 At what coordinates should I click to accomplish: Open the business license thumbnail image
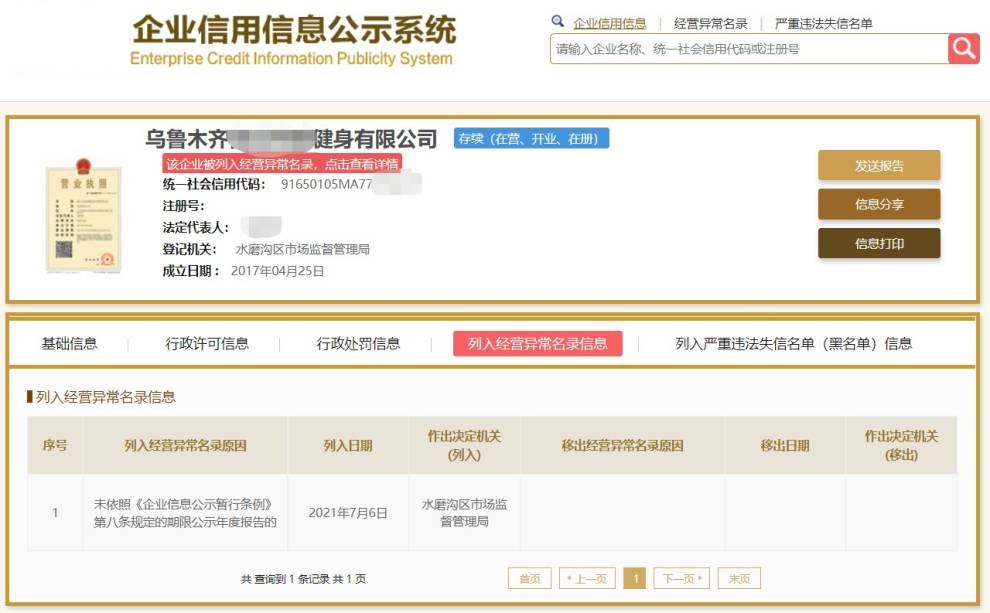click(83, 214)
